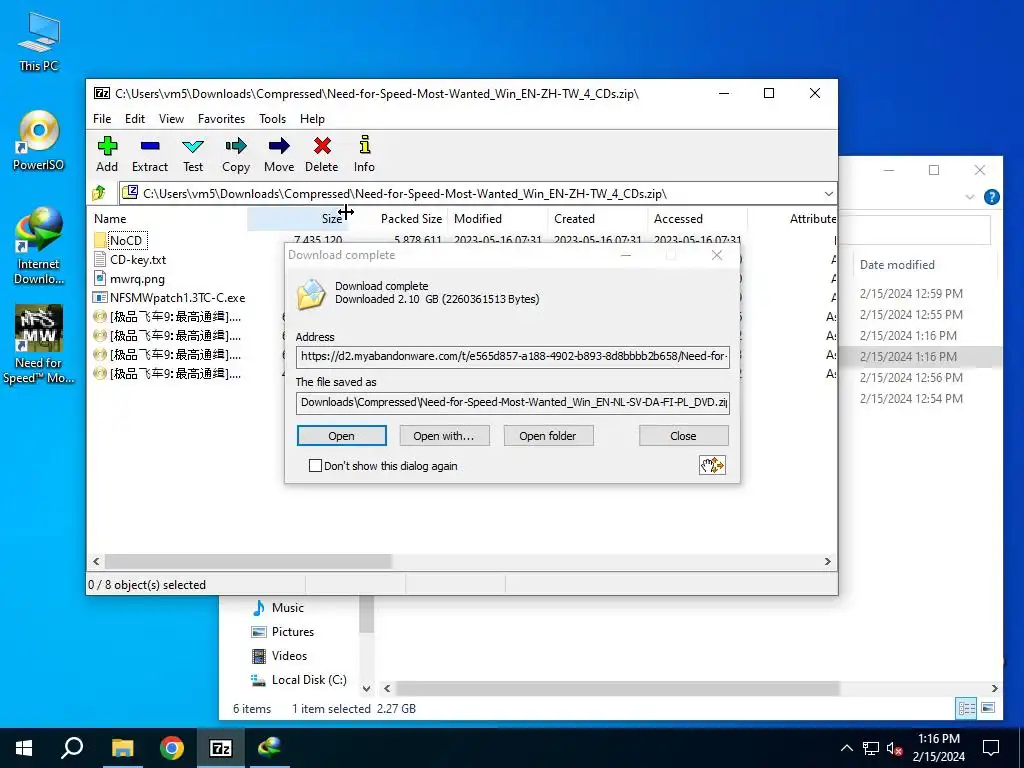Click the Close button in download dialog
Screen dimensions: 1024x768
pyautogui.click(x=683, y=436)
